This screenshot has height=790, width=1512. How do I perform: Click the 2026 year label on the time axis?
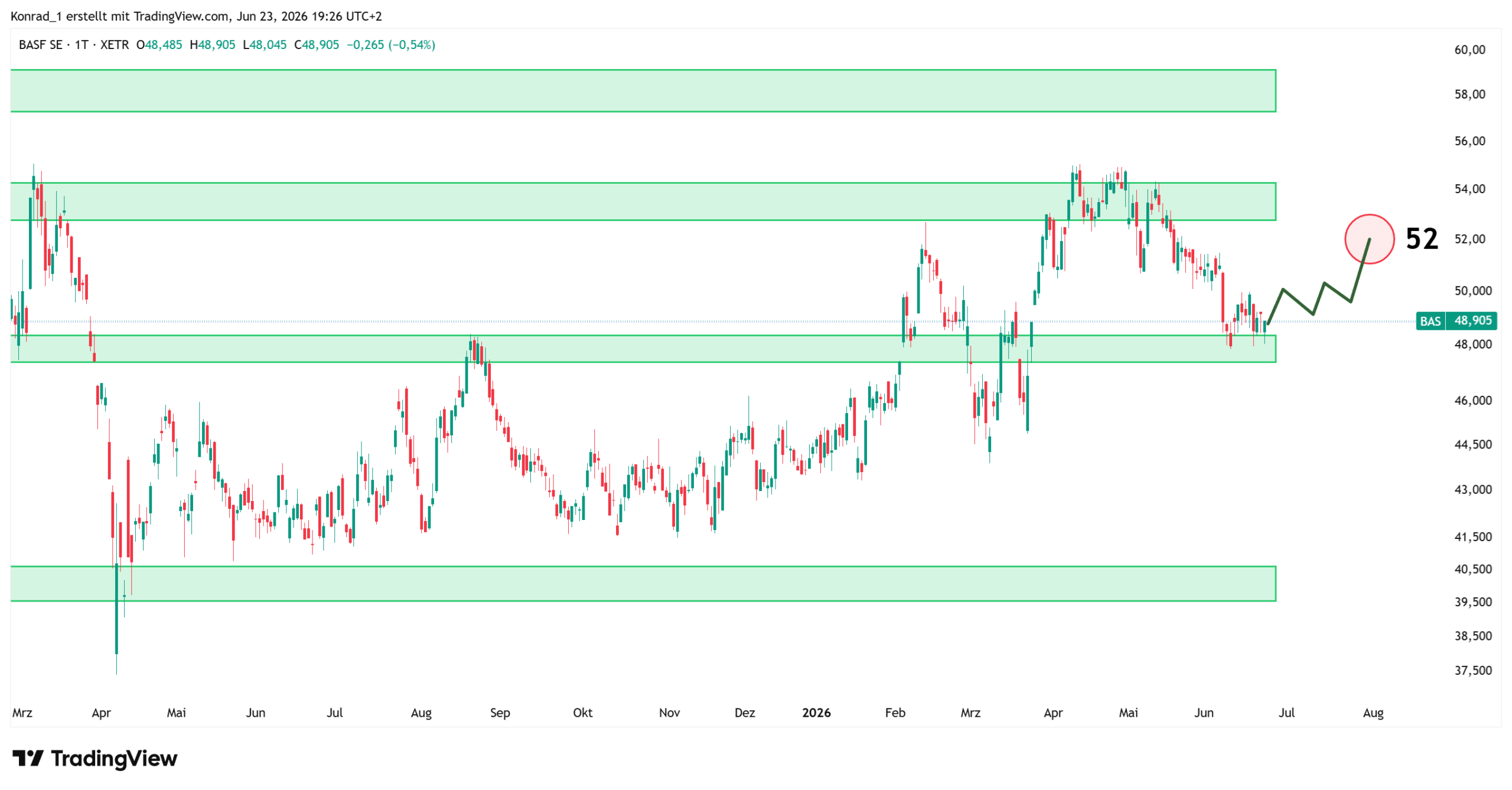click(x=816, y=713)
